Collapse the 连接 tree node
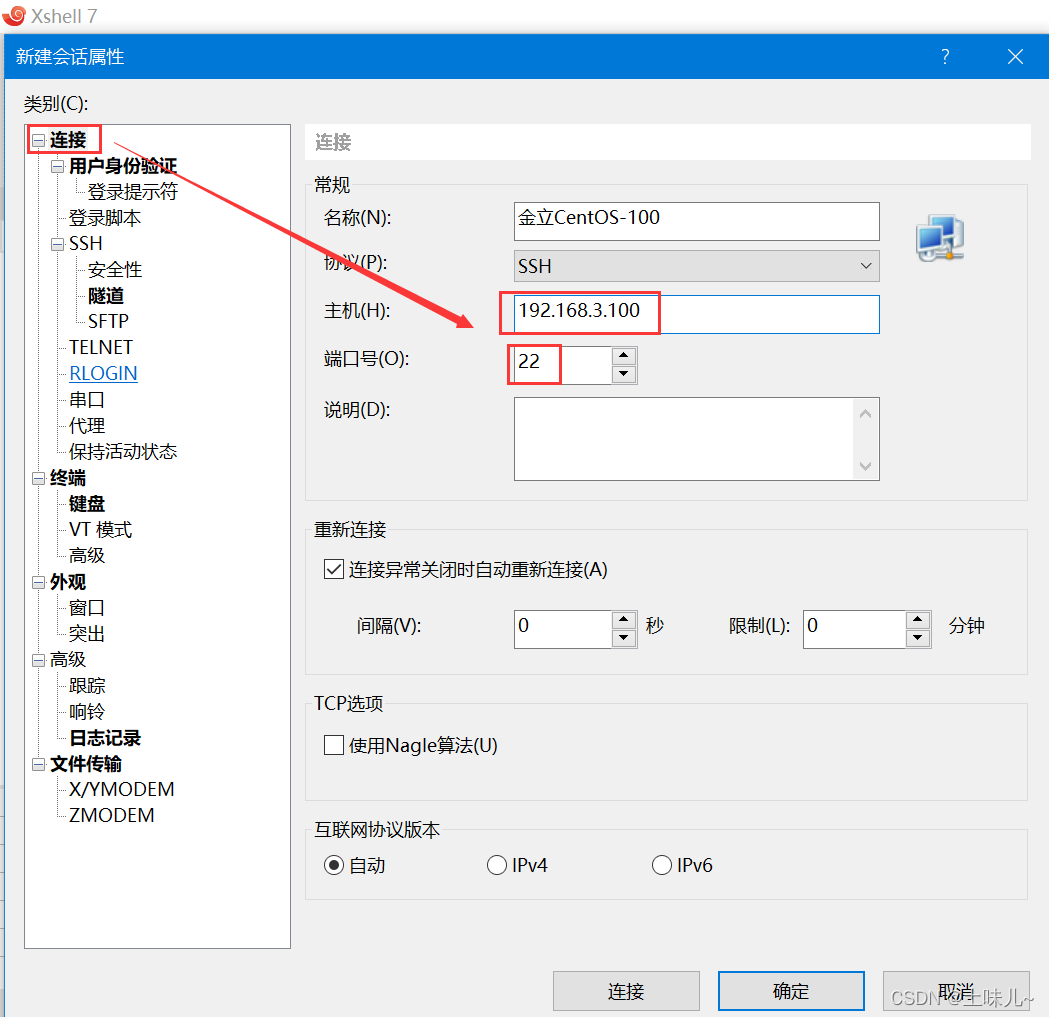The image size is (1049, 1017). [39, 141]
